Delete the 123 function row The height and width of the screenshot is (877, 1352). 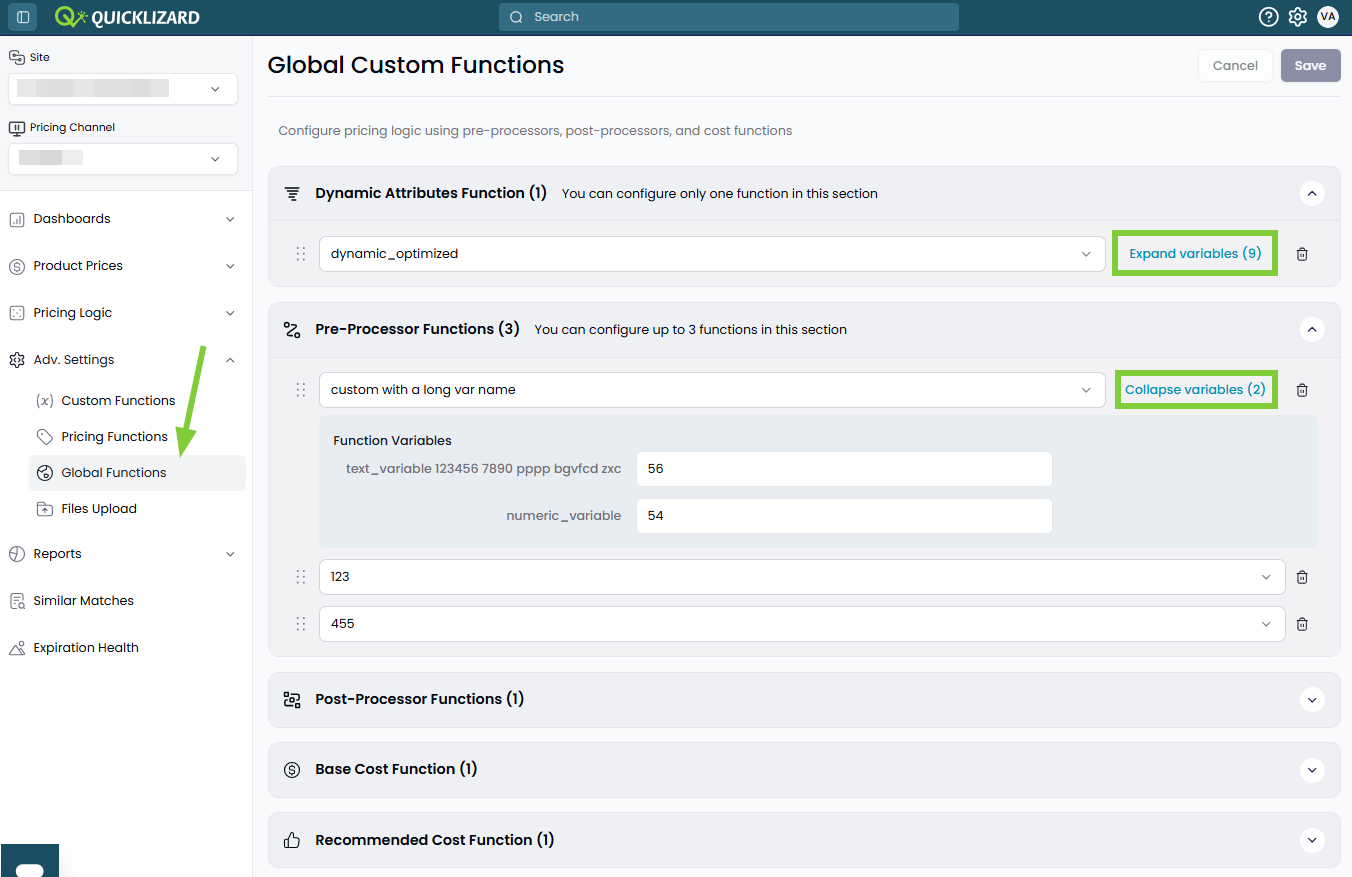coord(1302,577)
